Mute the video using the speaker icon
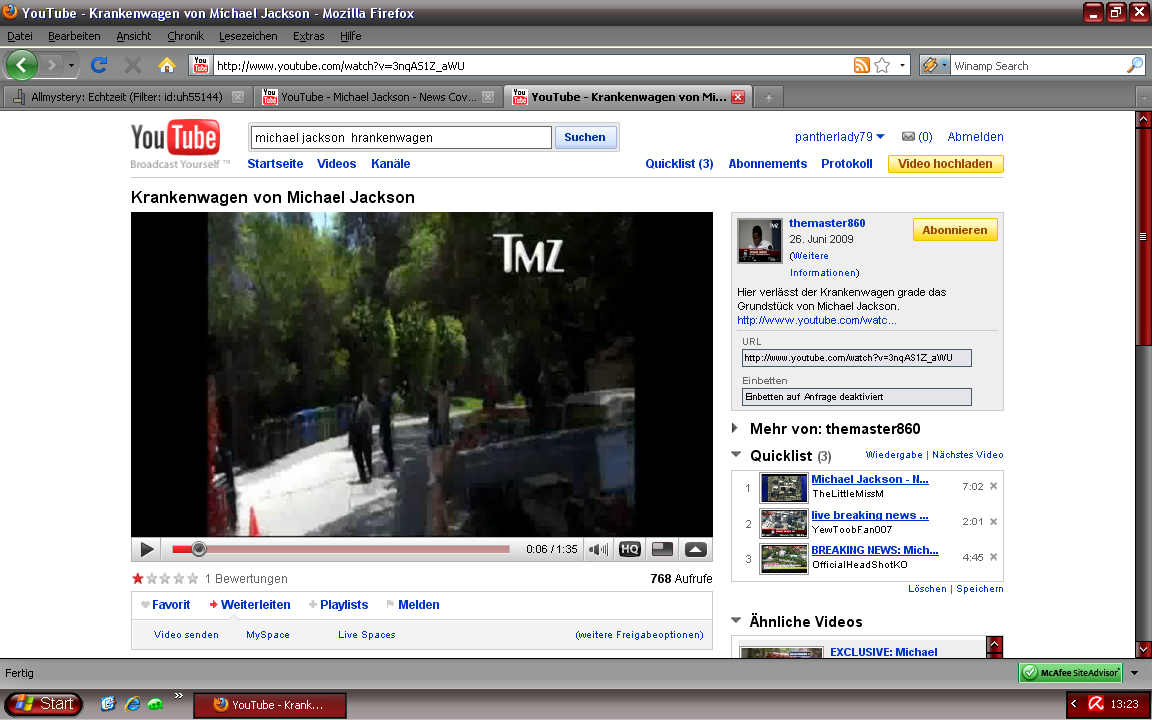The width and height of the screenshot is (1152, 720). pyautogui.click(x=599, y=549)
